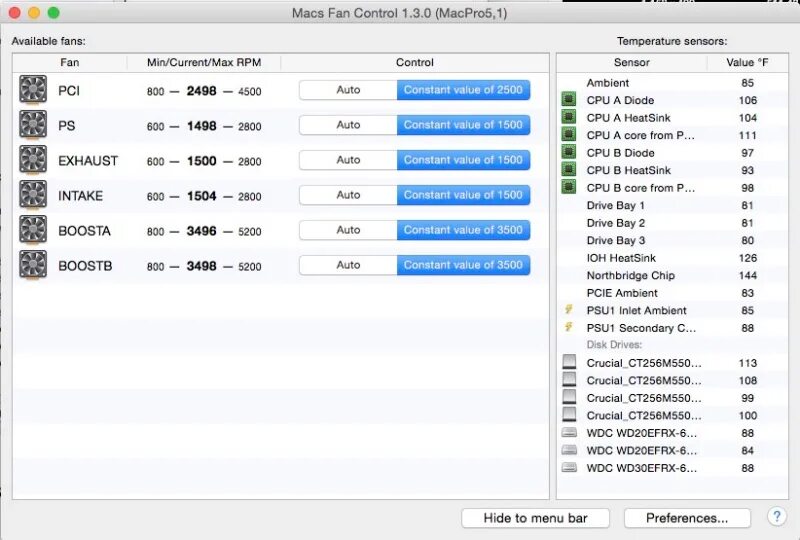This screenshot has height=540, width=800.
Task: Click the CPU A HeatSink chip icon
Action: click(569, 117)
